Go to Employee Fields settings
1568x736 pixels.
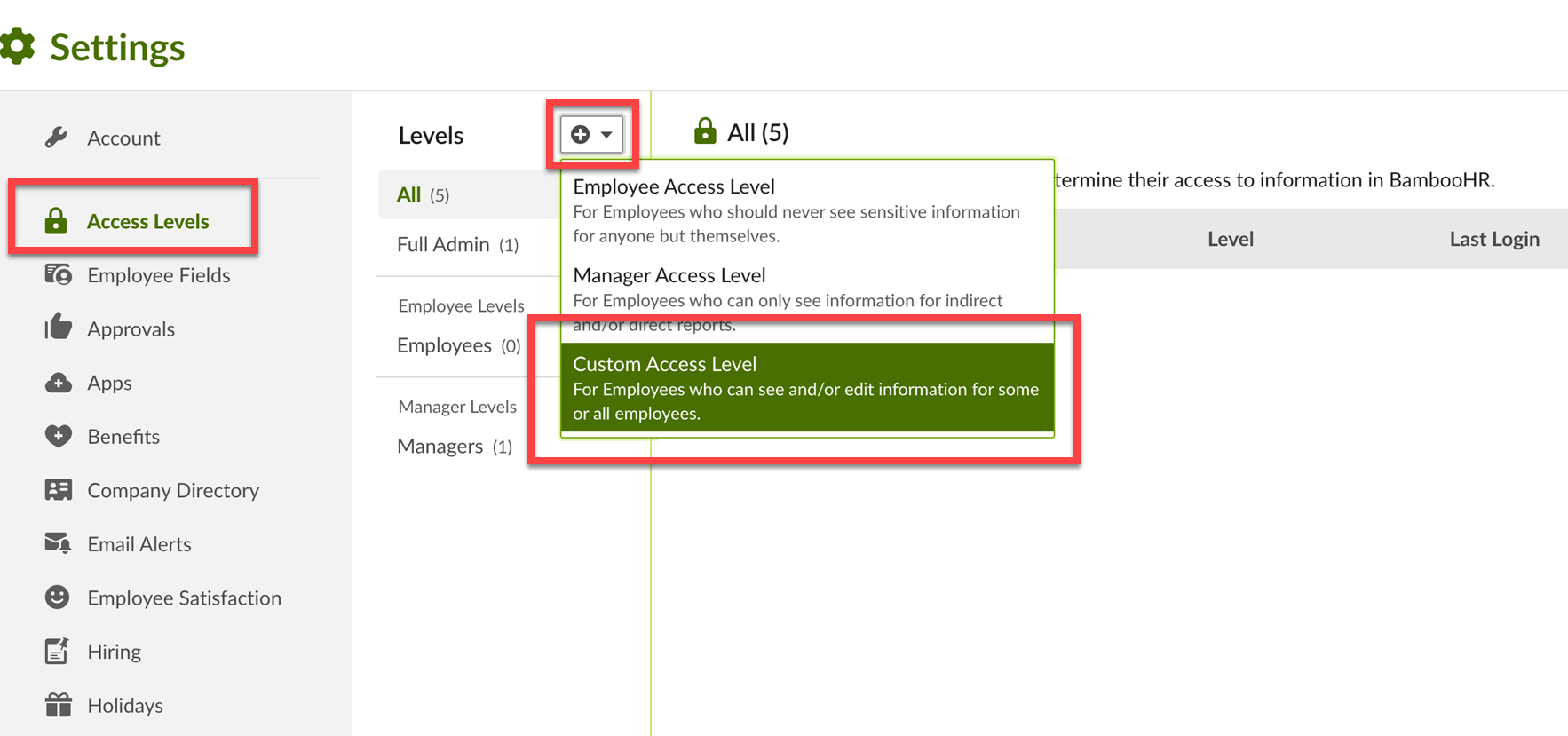159,275
